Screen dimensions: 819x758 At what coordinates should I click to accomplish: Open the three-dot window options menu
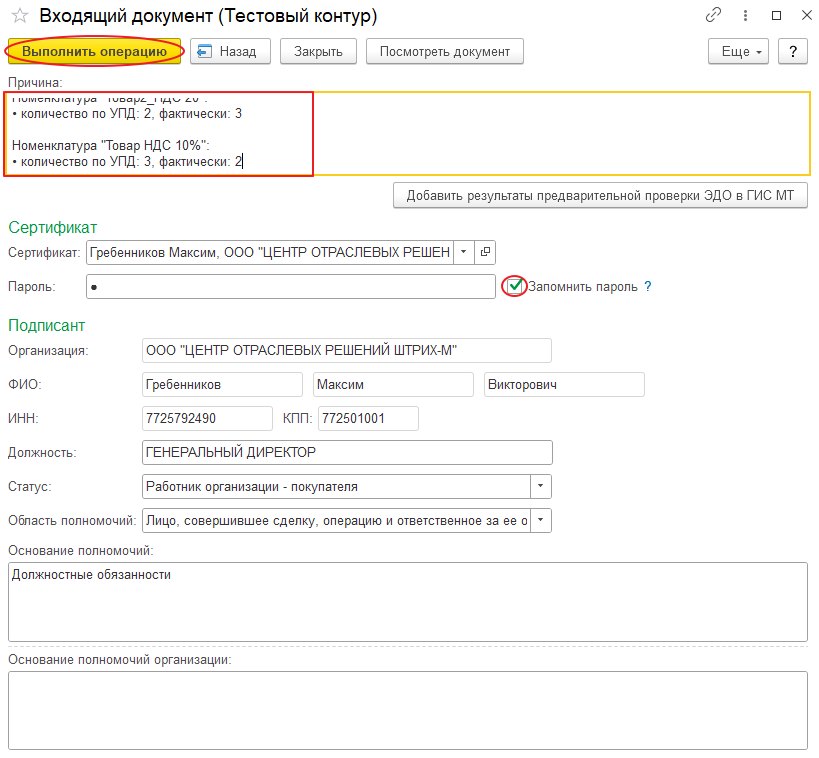pyautogui.click(x=745, y=16)
